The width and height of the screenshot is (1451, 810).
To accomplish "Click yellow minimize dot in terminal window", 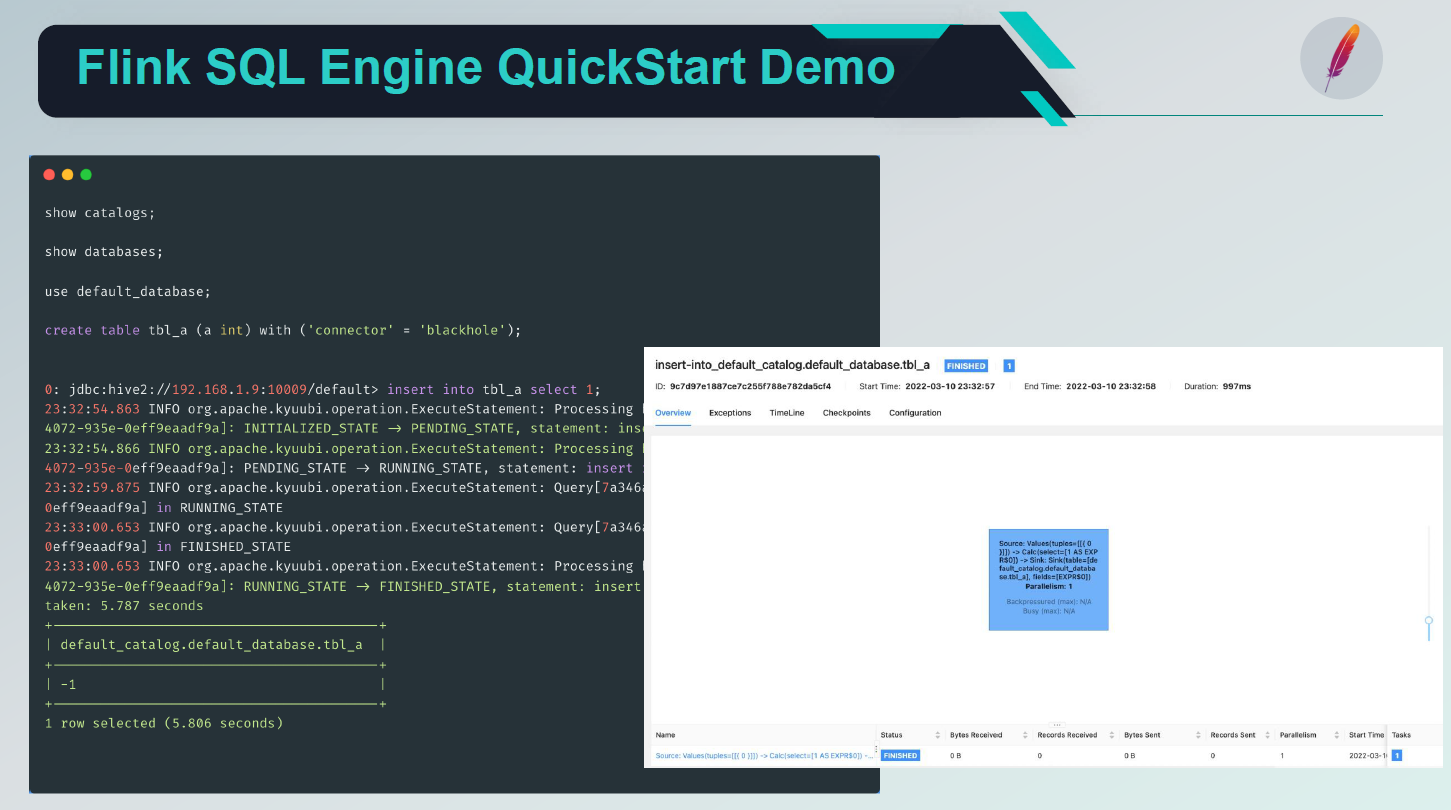I will click(x=67, y=174).
